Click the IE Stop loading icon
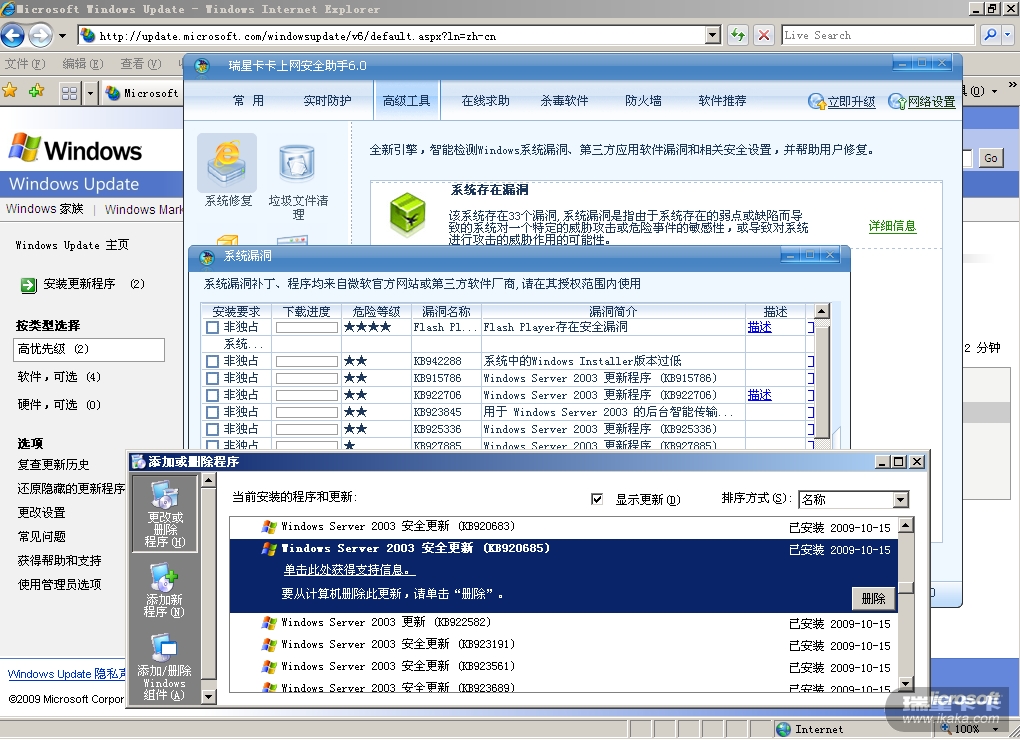This screenshot has width=1020, height=740. tap(764, 35)
